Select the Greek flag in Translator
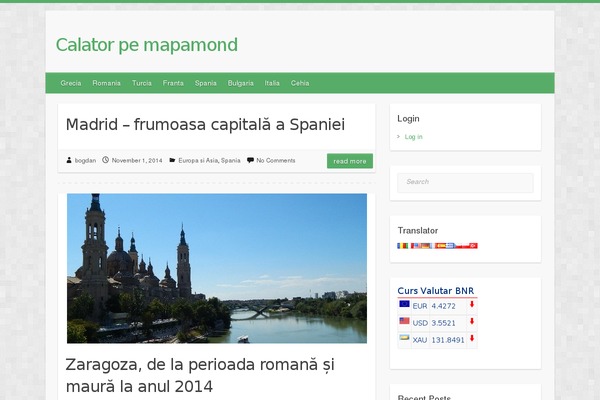The height and width of the screenshot is (400, 600). pyautogui.click(x=450, y=246)
